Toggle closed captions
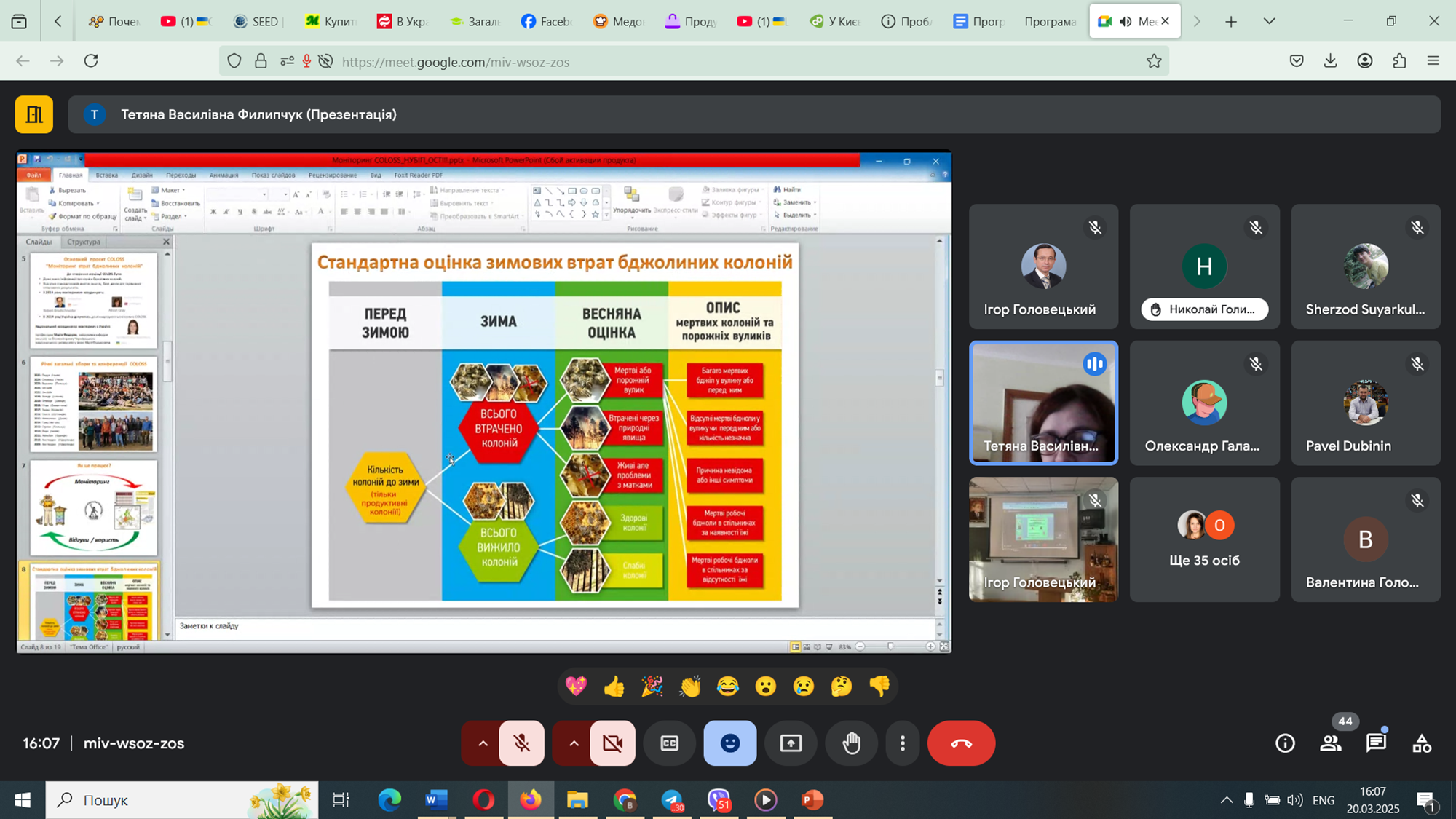Viewport: 1456px width, 819px height. tap(670, 743)
